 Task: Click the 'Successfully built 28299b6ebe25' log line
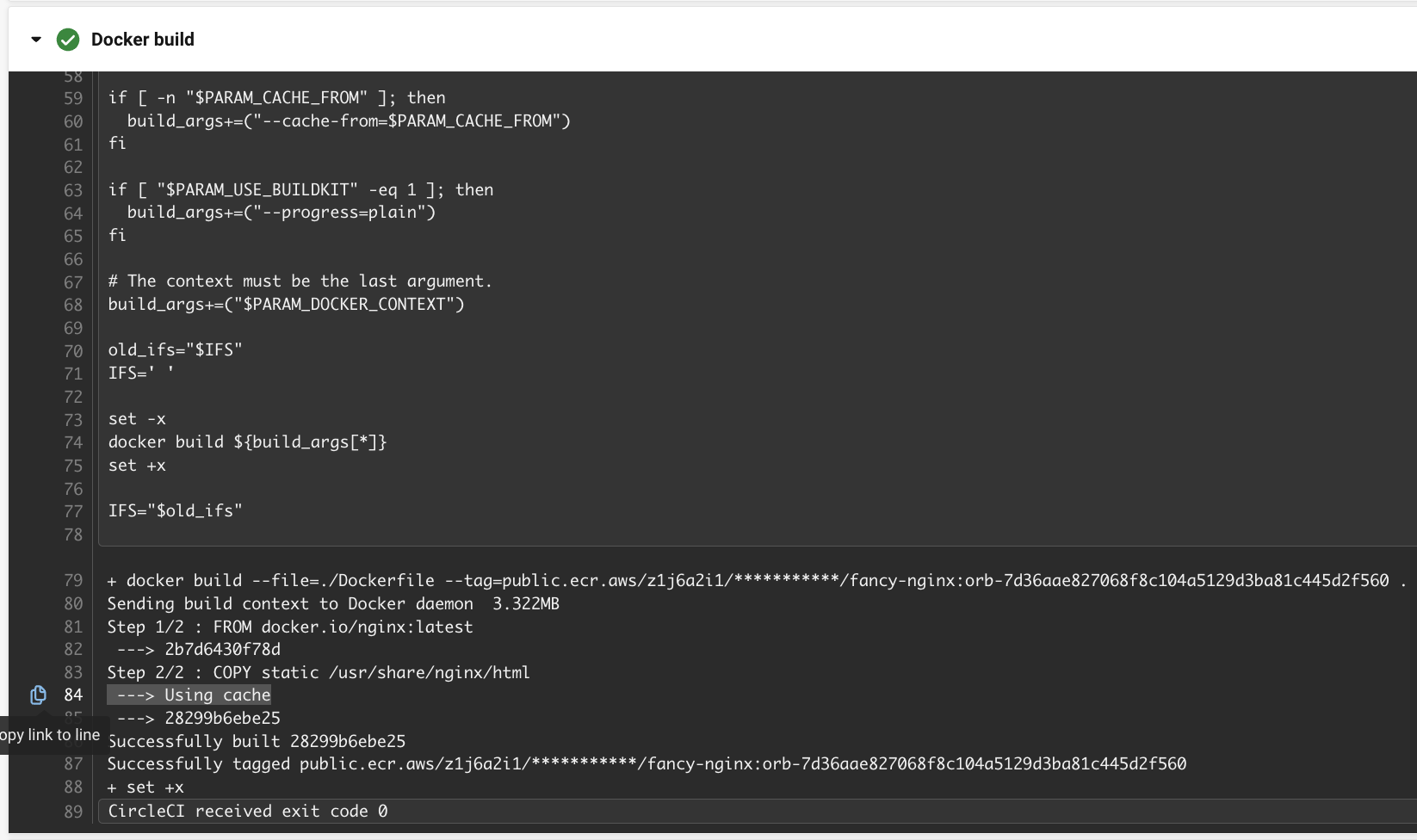tap(255, 741)
